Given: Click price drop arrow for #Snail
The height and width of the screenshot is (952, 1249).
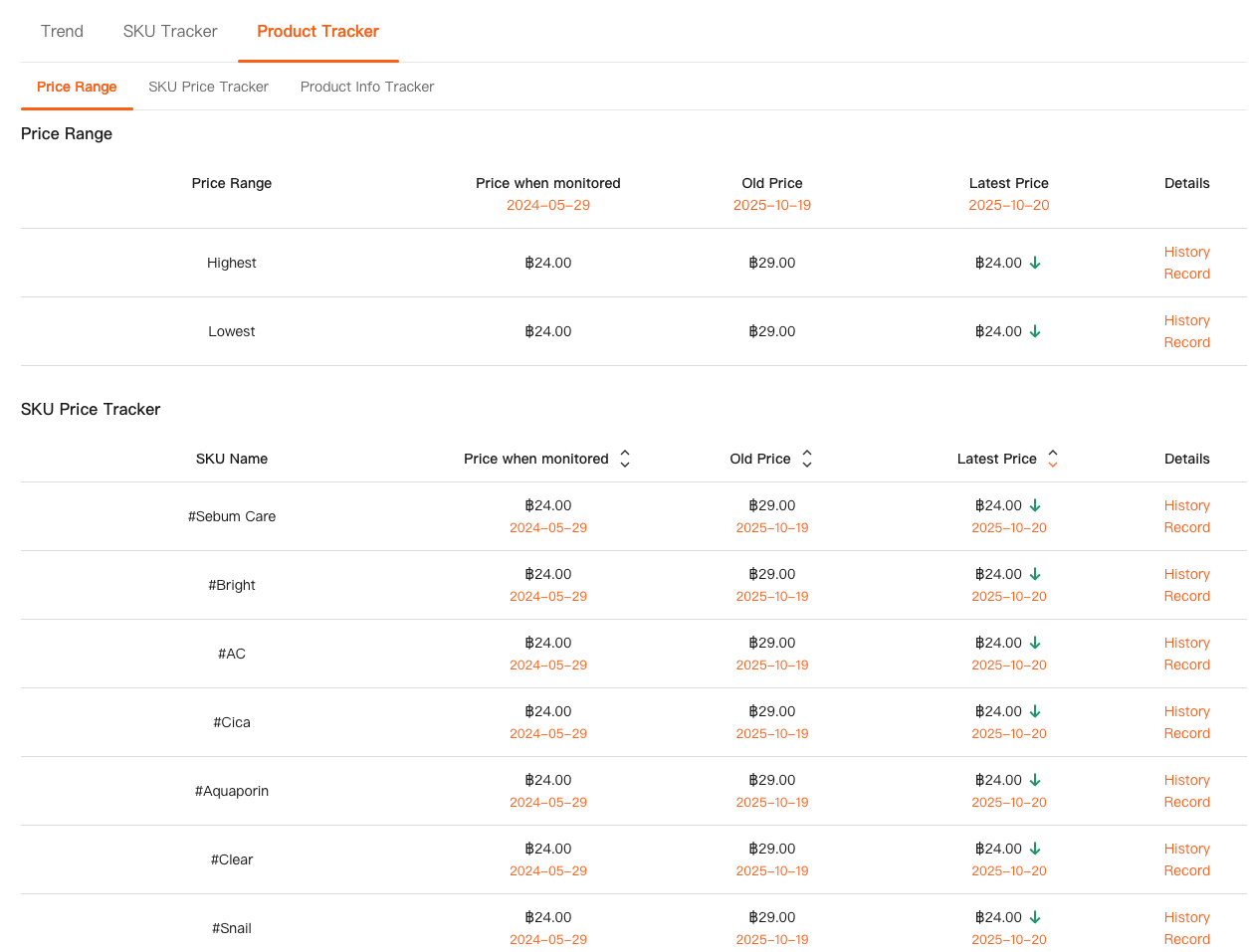Looking at the screenshot, I should tap(1035, 917).
